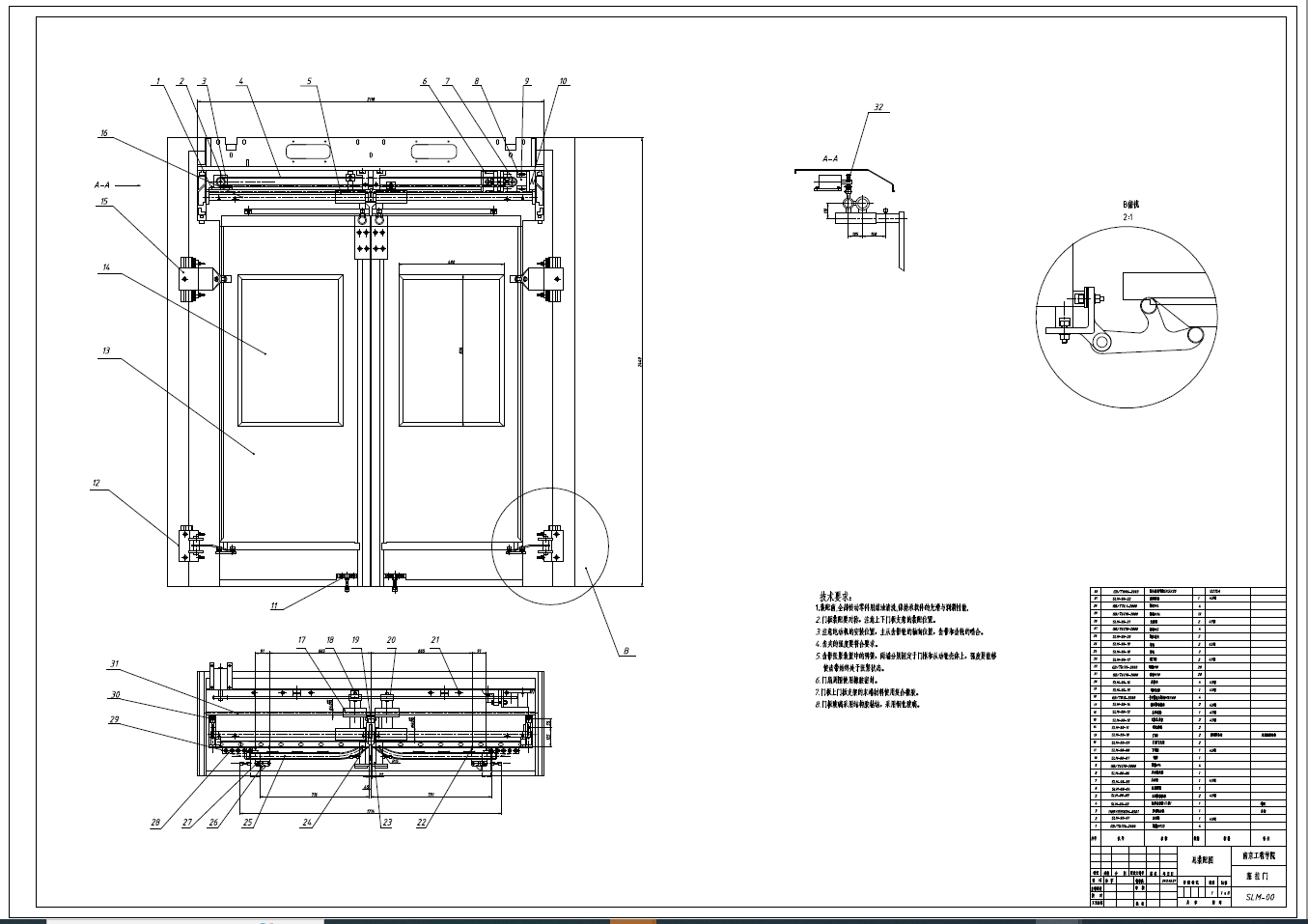1308x924 pixels.
Task: Click part callout number 27
Action: (x=186, y=823)
